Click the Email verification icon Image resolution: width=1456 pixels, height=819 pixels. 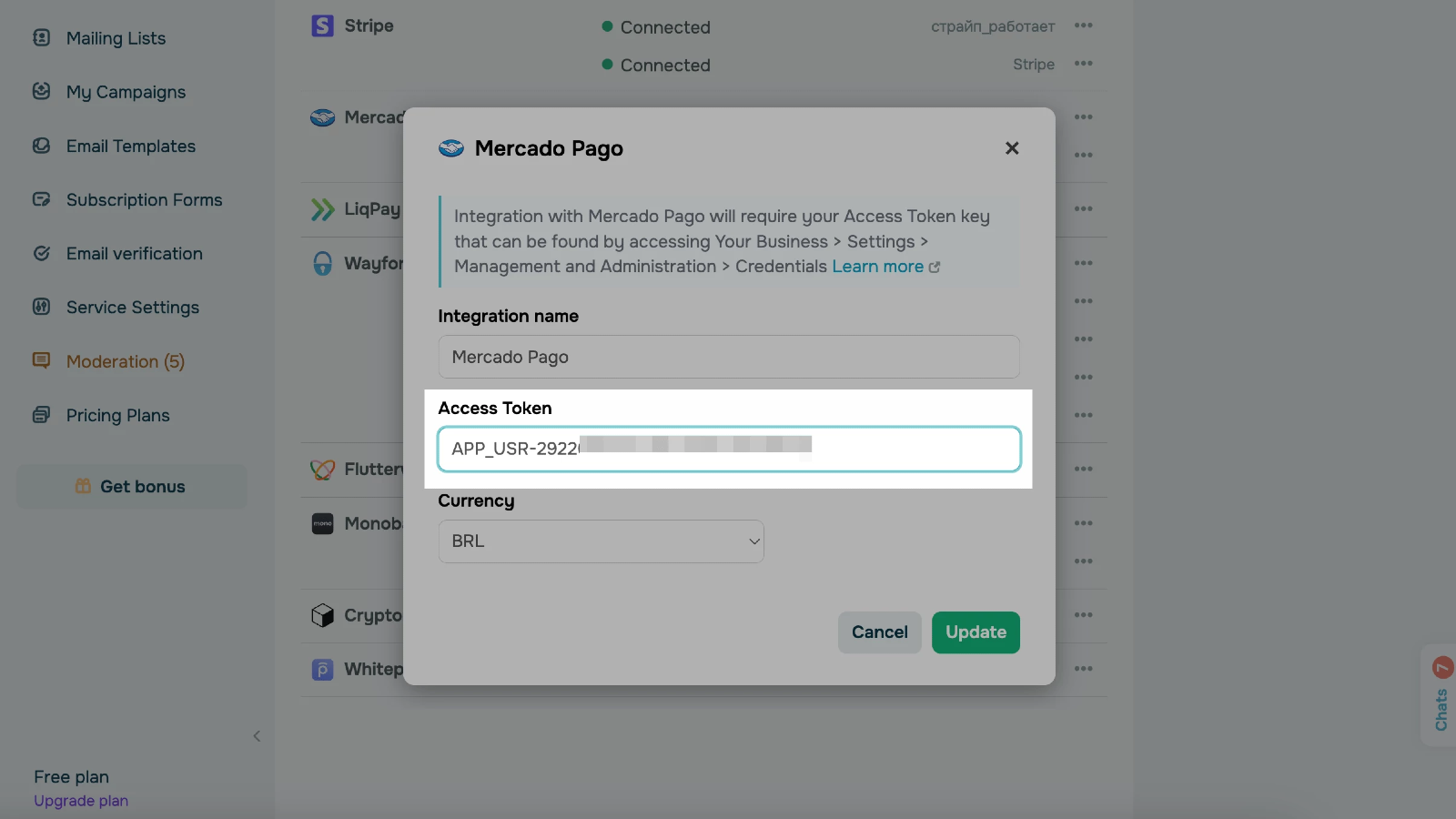tap(42, 254)
